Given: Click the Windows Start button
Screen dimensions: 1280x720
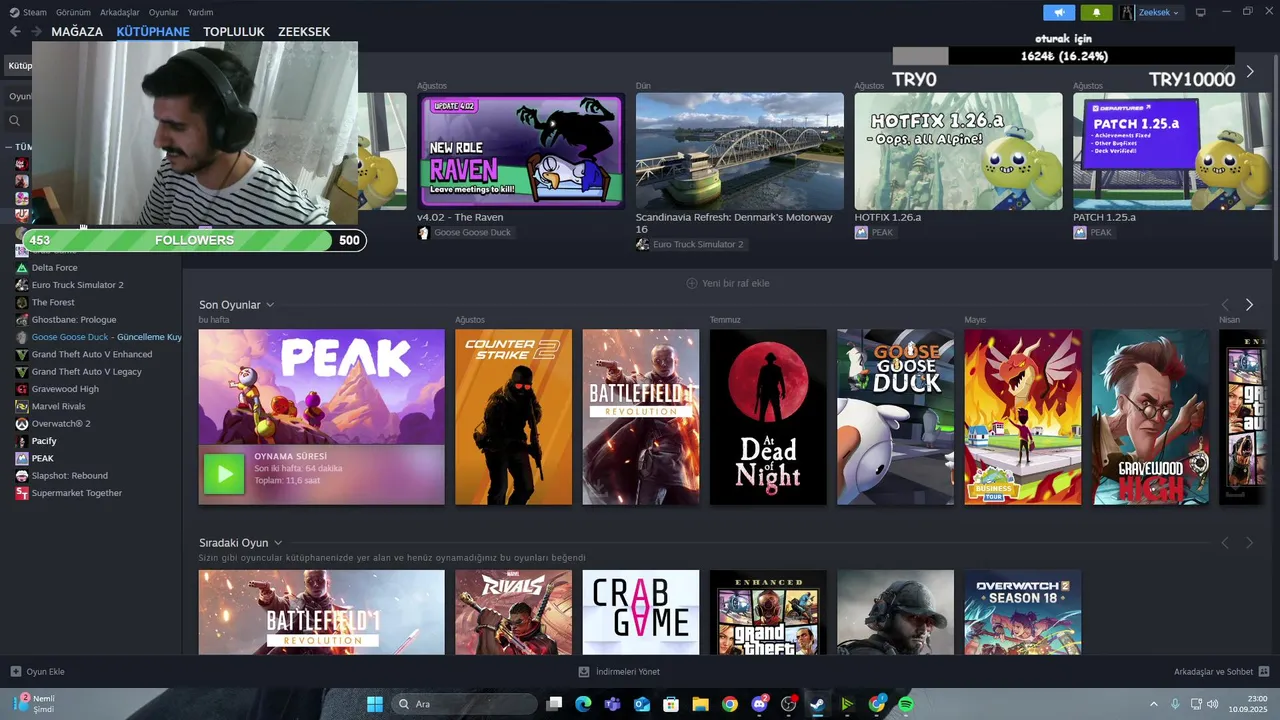Looking at the screenshot, I should coord(374,704).
